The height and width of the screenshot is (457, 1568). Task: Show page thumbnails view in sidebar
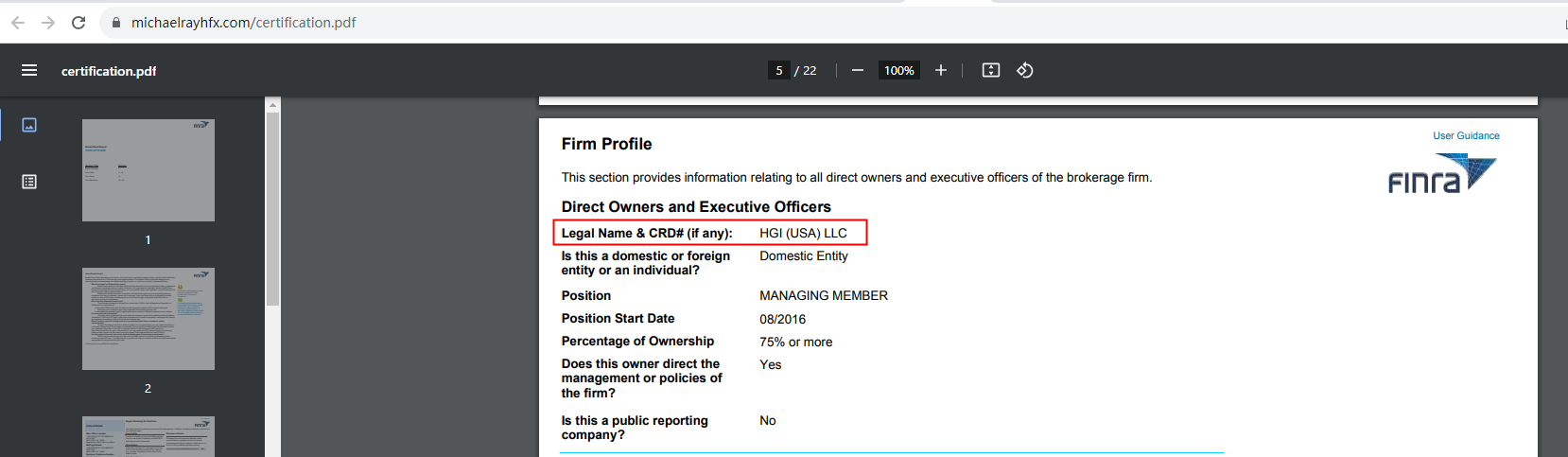(x=29, y=125)
